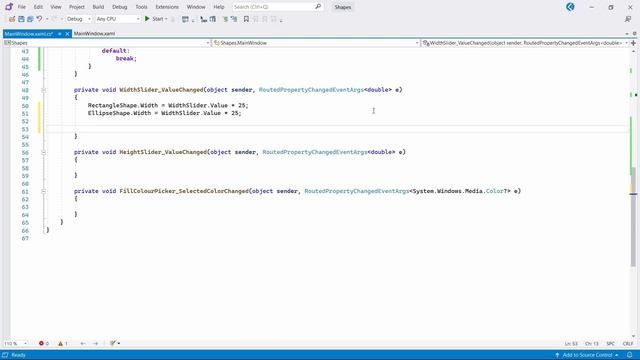Image resolution: width=640 pixels, height=360 pixels.
Task: Click the Visual Studio logo icon
Action: tap(9, 7)
